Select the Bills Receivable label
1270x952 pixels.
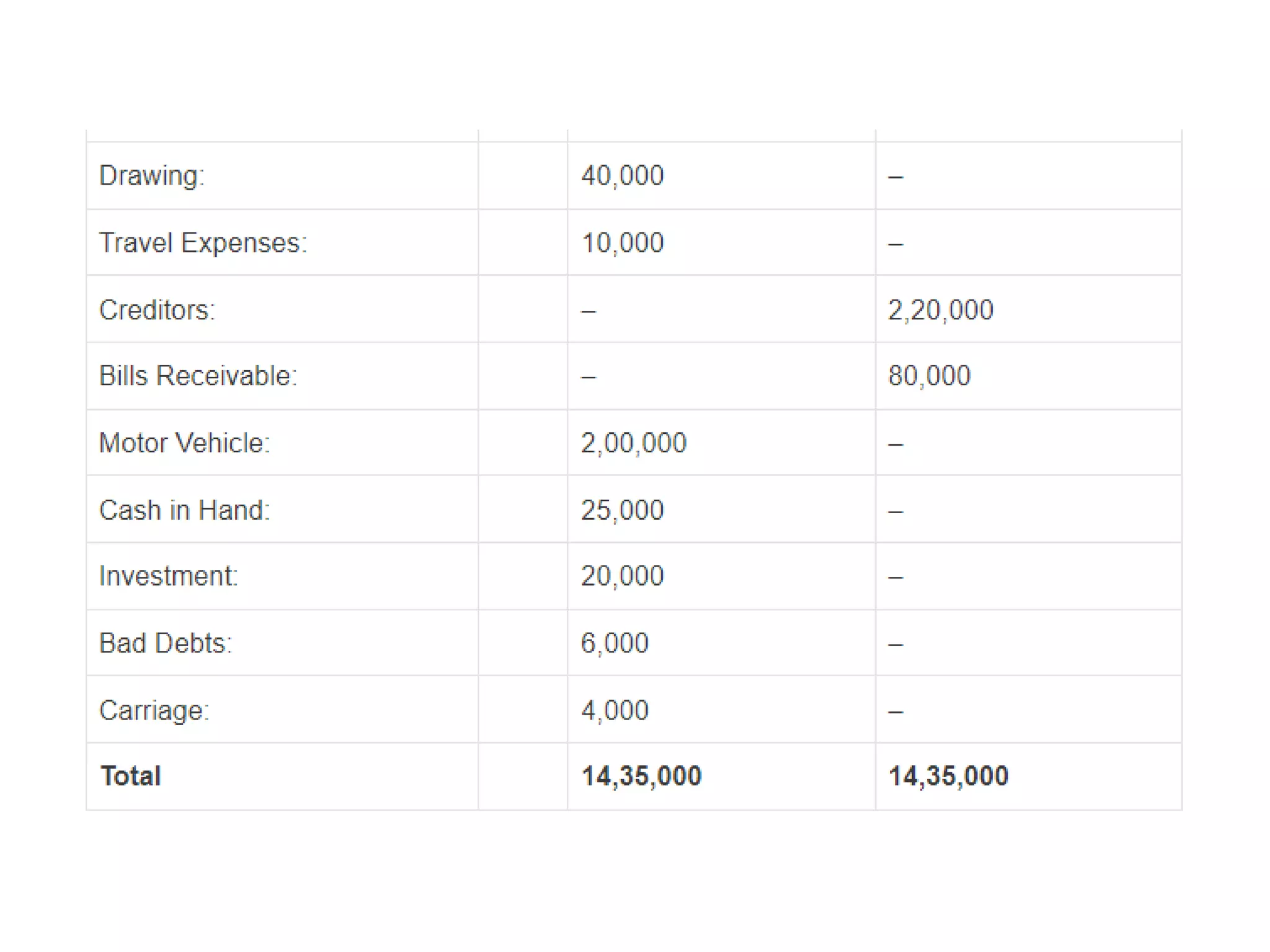198,376
